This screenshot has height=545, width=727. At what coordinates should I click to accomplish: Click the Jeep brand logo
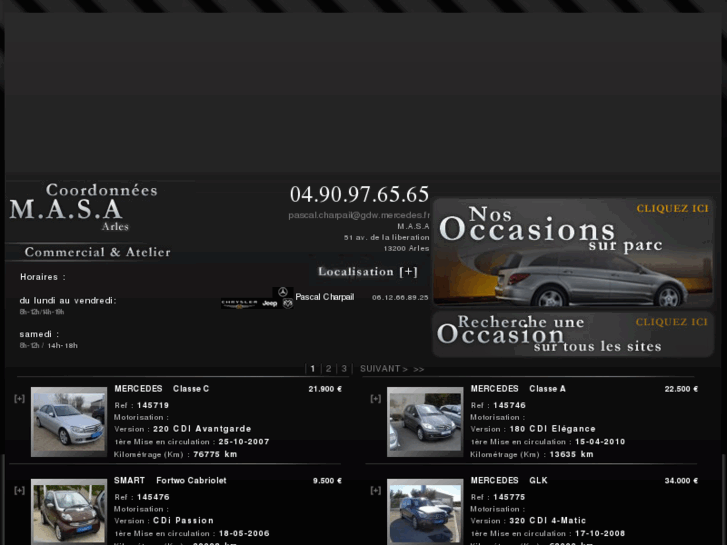point(270,303)
